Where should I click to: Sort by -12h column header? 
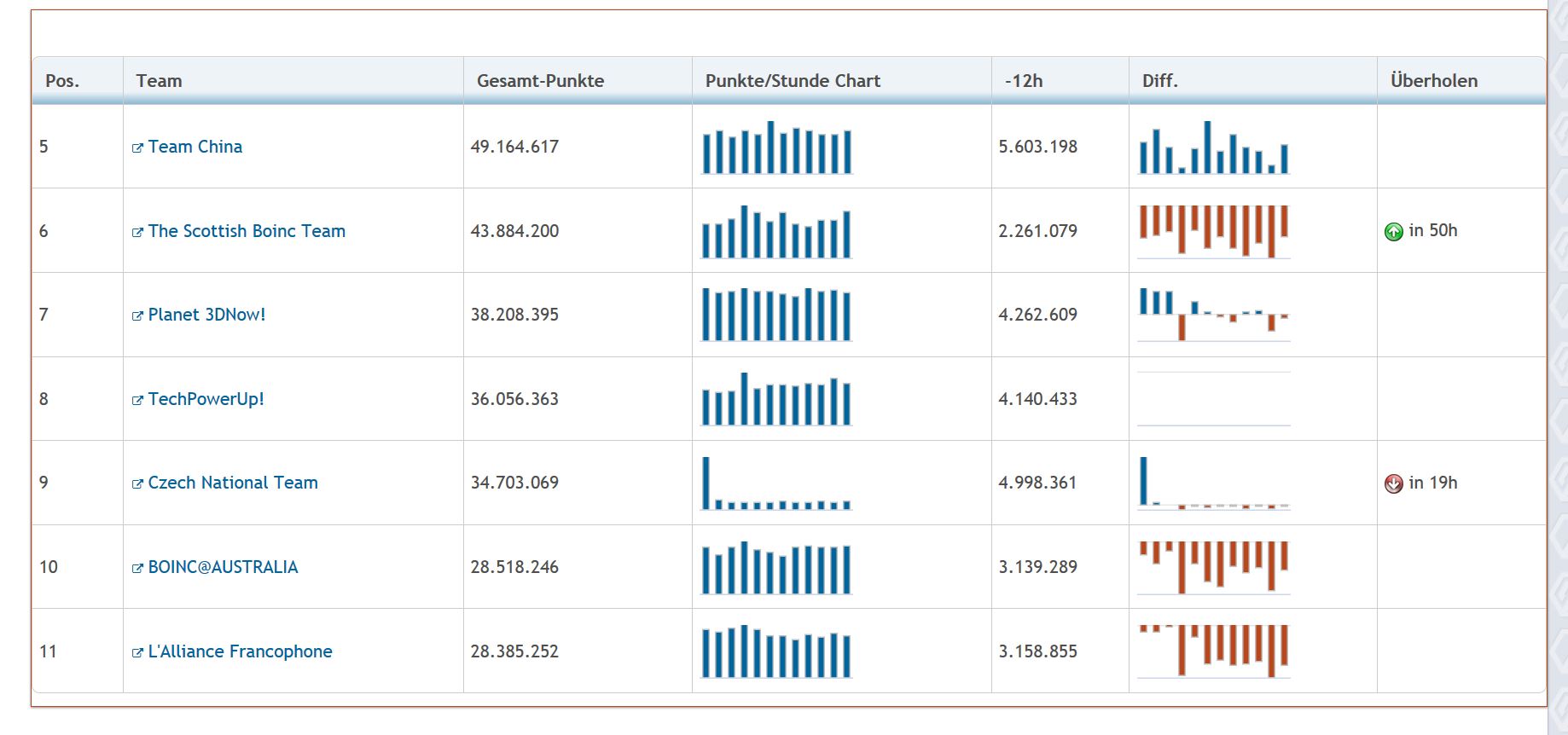pos(1060,81)
